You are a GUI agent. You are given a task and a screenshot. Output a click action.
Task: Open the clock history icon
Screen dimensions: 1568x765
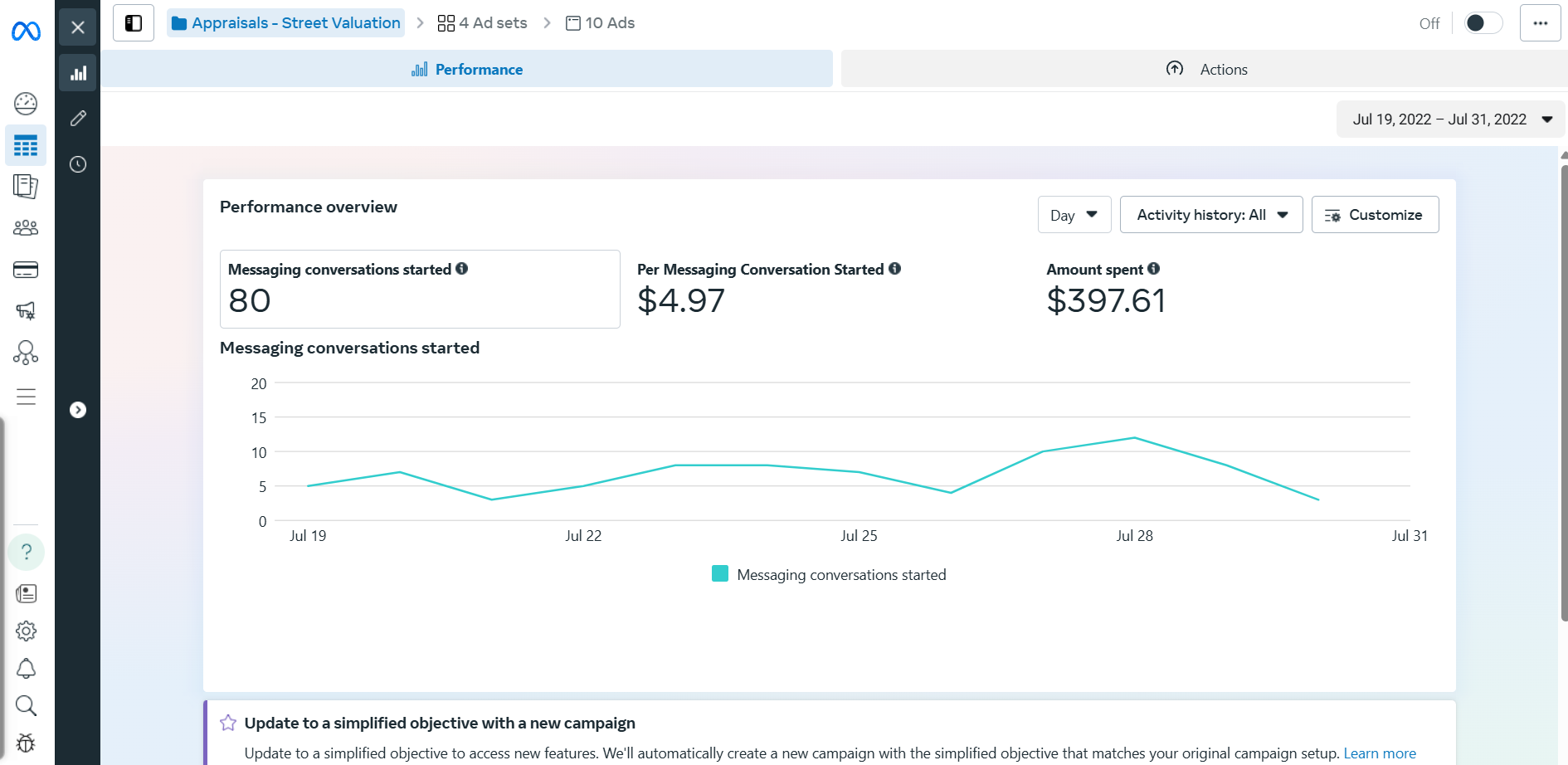[78, 164]
